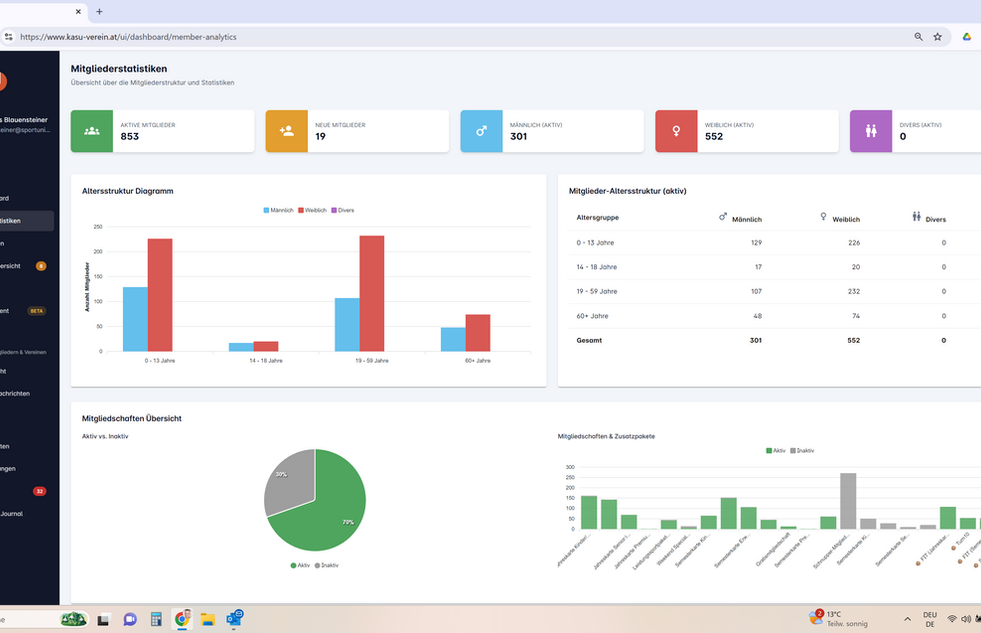The image size is (981, 633).
Task: Toggle the Weiblich series in the age chart legend
Action: pyautogui.click(x=312, y=210)
